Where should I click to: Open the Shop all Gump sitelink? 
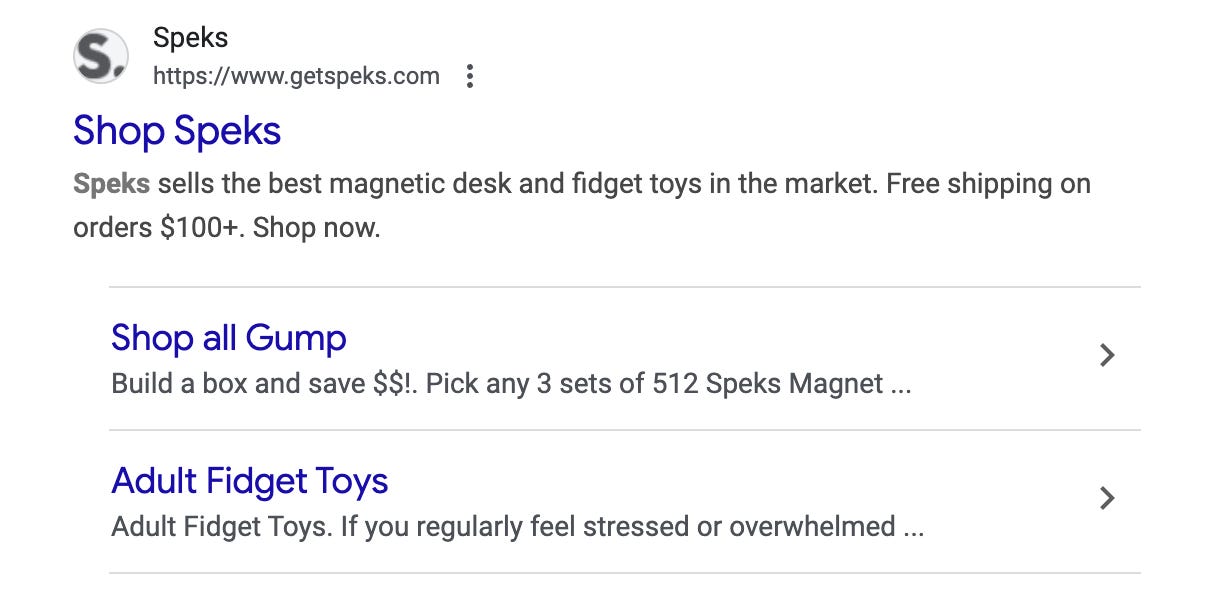click(x=229, y=339)
